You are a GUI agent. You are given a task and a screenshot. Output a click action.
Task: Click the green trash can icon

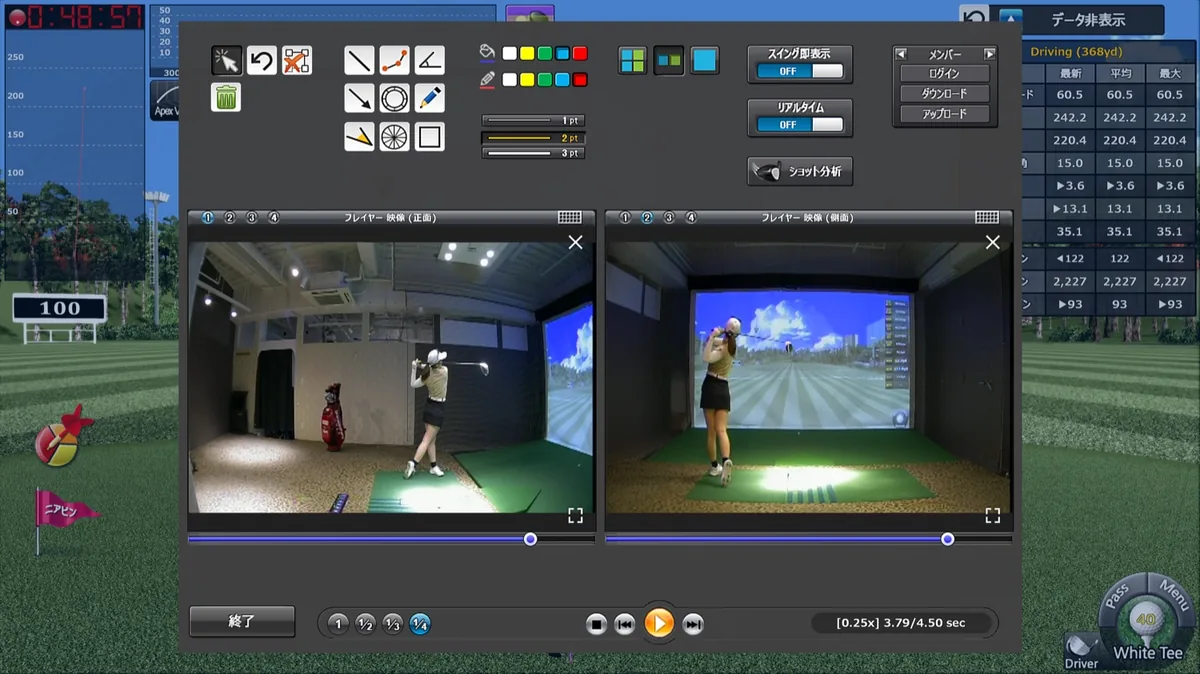(x=227, y=97)
